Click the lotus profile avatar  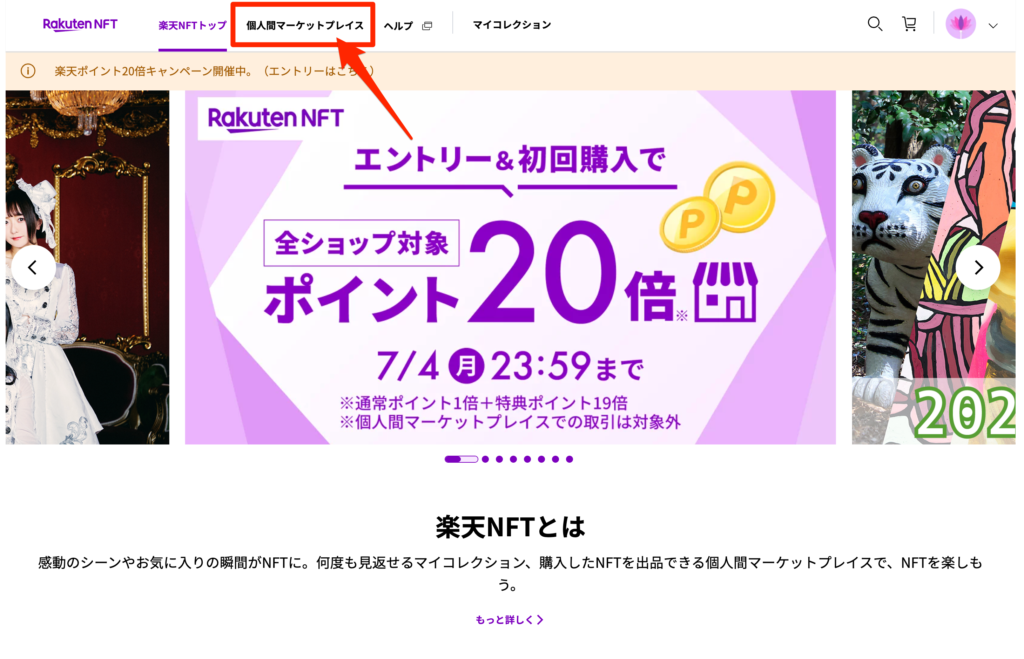(x=960, y=25)
